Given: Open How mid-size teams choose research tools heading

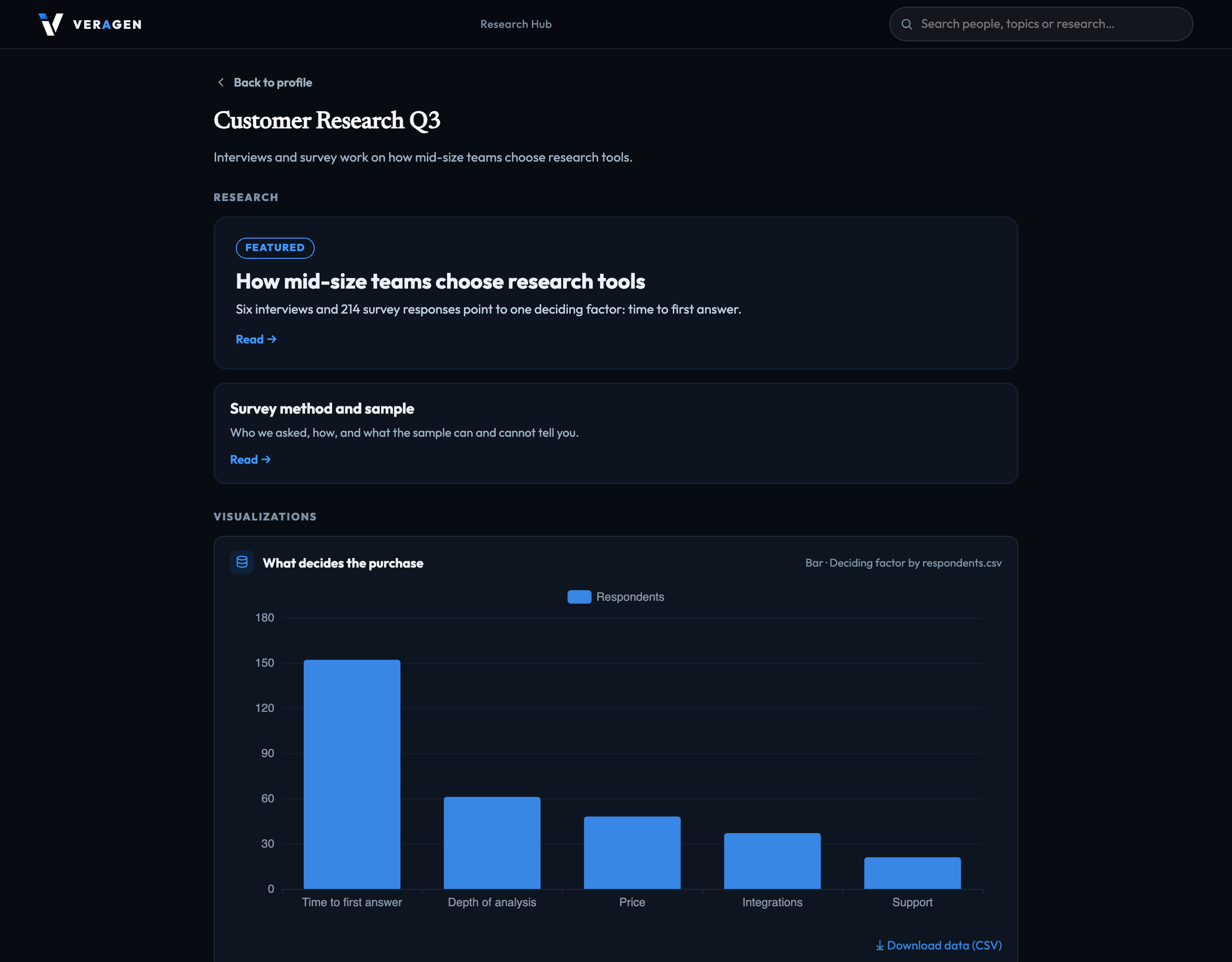Looking at the screenshot, I should (440, 281).
